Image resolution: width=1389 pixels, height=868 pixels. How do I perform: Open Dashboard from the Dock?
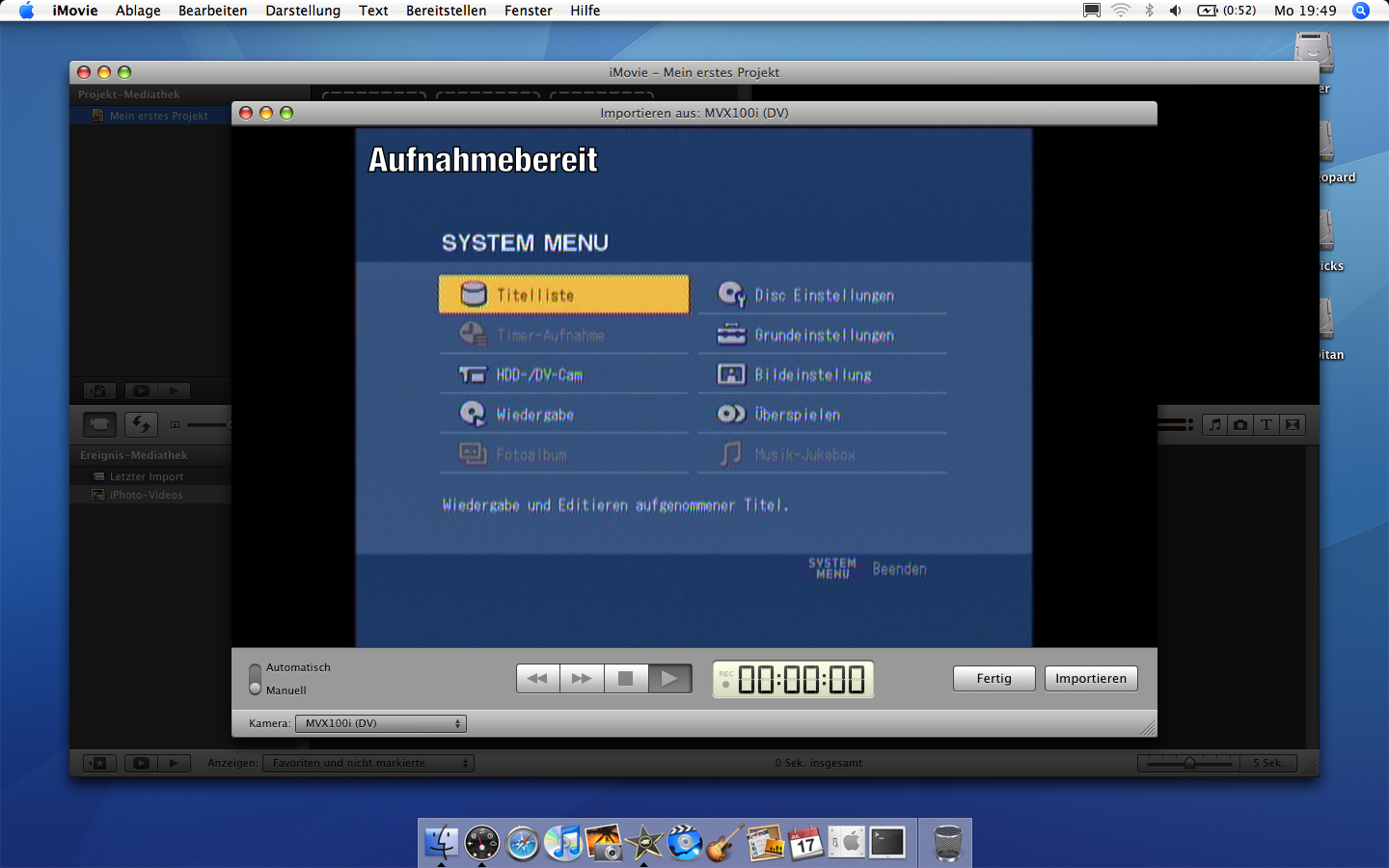click(482, 843)
